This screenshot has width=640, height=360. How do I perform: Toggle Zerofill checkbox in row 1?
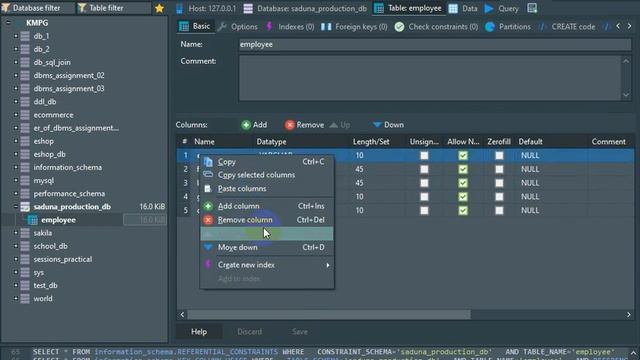click(499, 156)
